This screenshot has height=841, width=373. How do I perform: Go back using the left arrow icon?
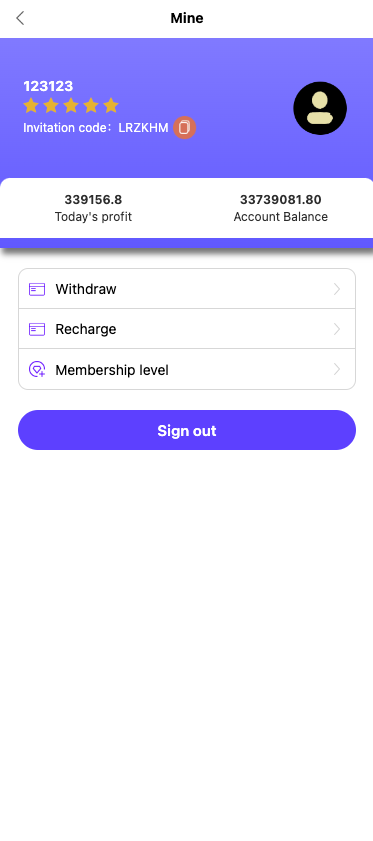[x=20, y=18]
